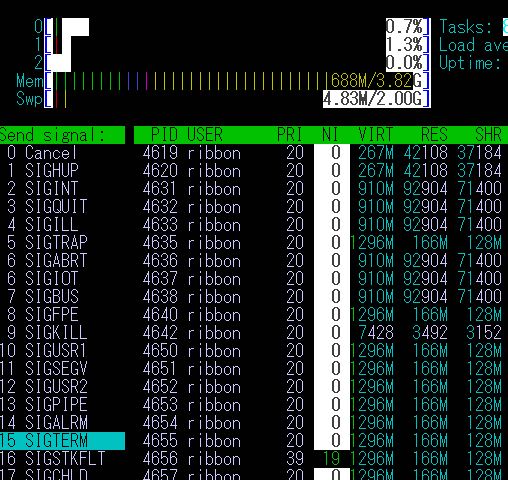This screenshot has width=508, height=480.
Task: Pick SIGHUP from the signal list
Action: [62, 171]
